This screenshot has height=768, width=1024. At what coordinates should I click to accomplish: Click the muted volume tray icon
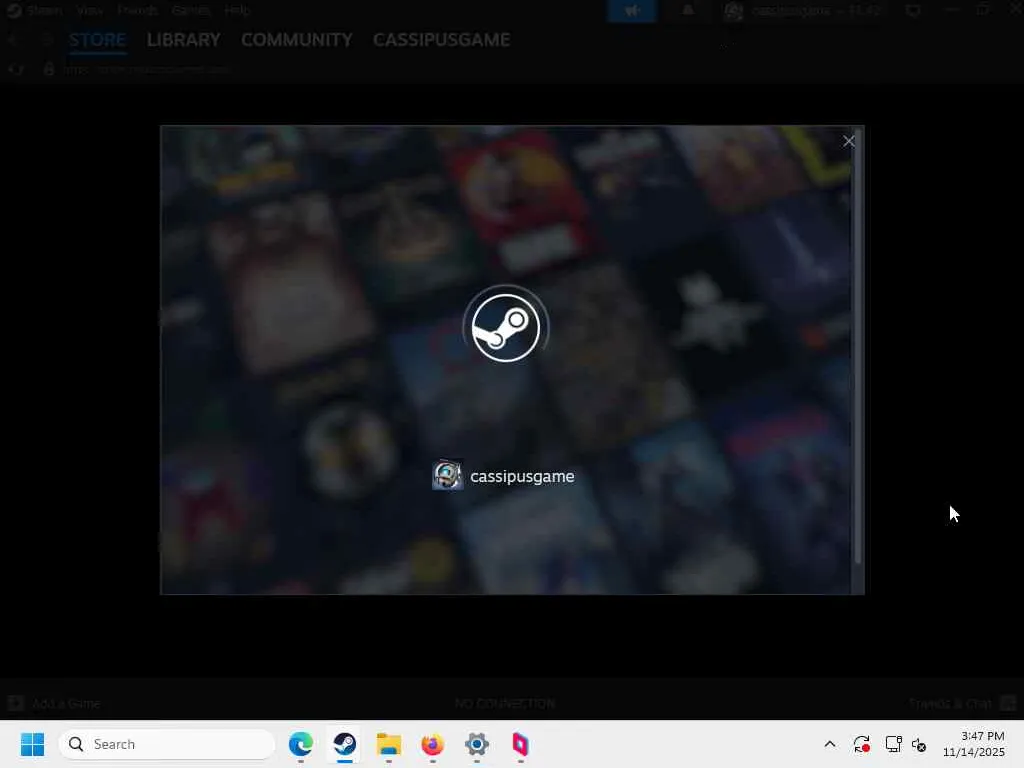pos(919,744)
